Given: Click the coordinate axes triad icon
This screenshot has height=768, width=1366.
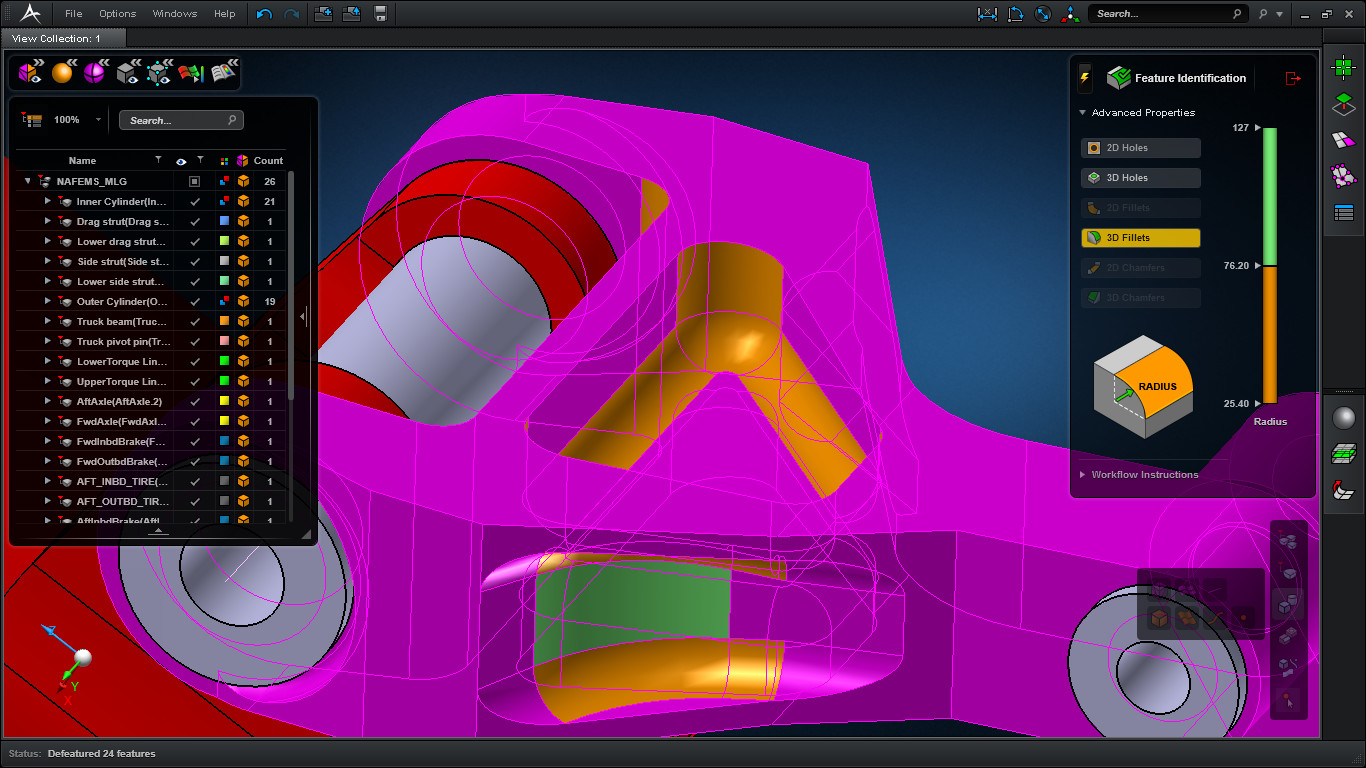Looking at the screenshot, I should click(1071, 14).
